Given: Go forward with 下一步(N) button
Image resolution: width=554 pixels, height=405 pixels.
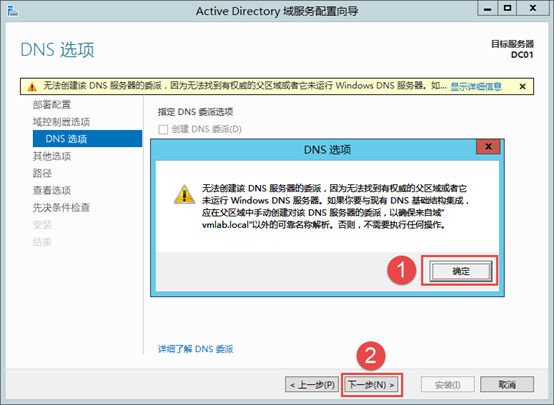Looking at the screenshot, I should (x=371, y=385).
